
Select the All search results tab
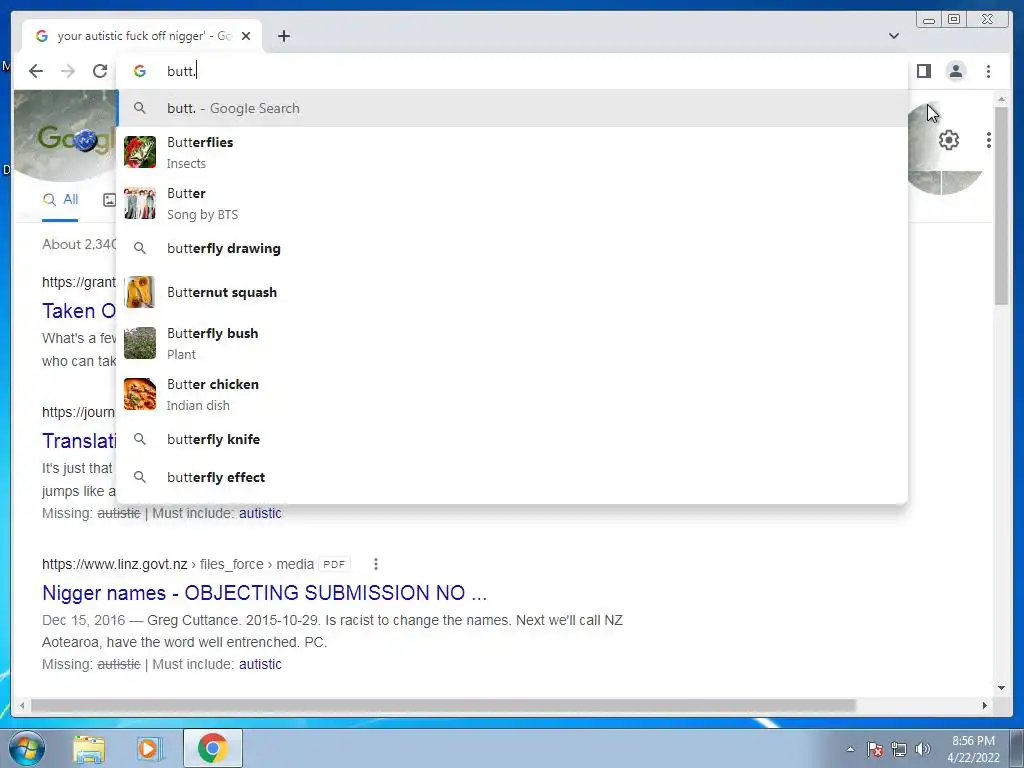point(60,200)
